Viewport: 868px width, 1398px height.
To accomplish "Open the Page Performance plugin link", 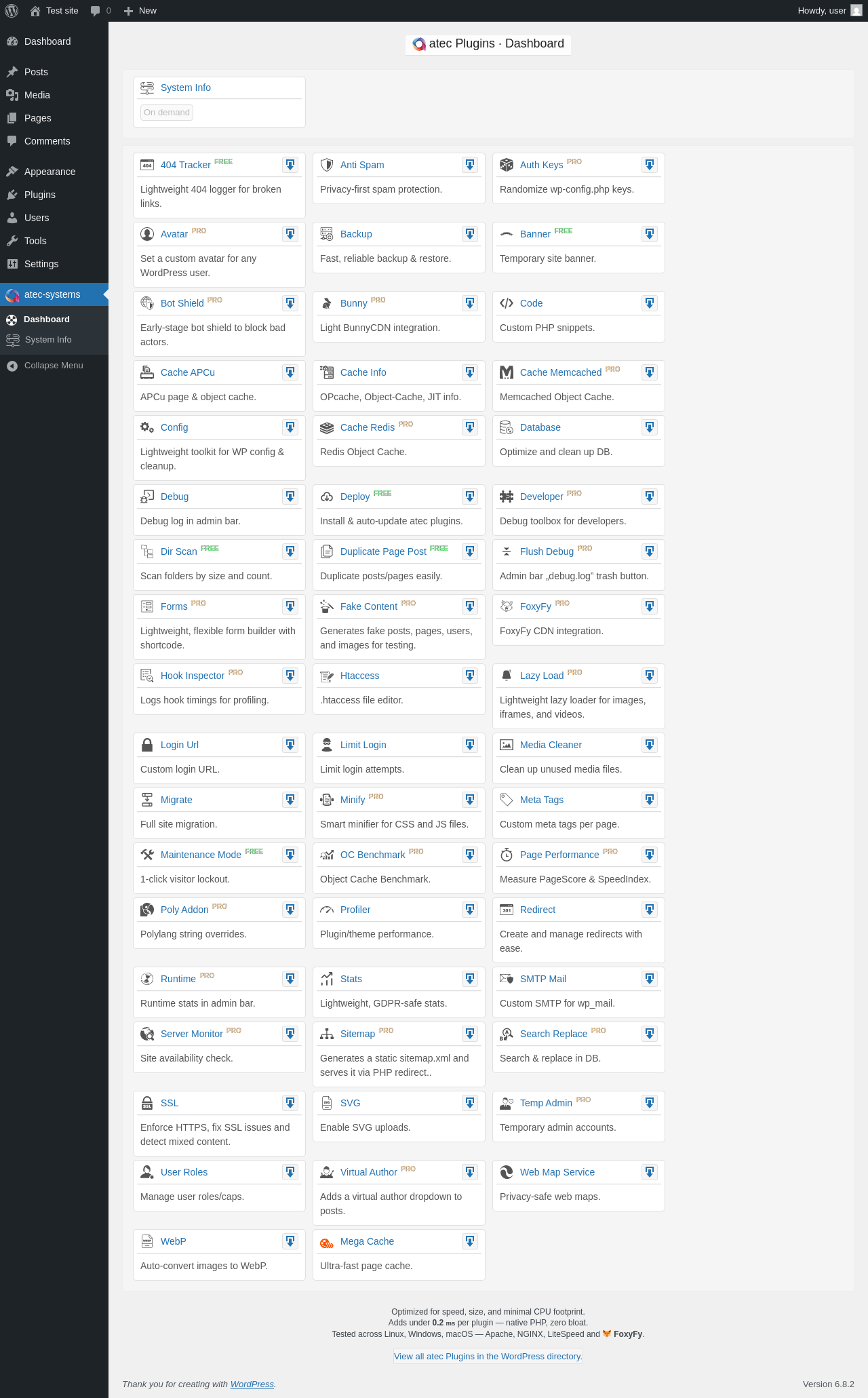I will click(x=559, y=855).
